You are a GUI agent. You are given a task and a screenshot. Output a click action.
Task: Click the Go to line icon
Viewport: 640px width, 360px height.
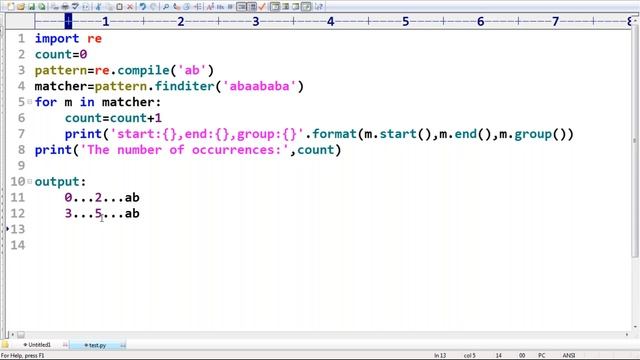(x=198, y=7)
